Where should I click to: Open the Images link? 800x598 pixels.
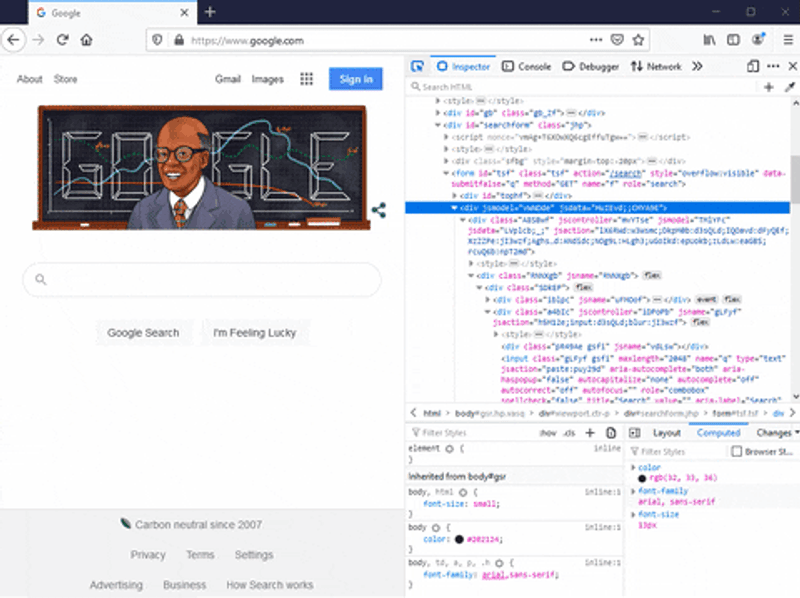tap(267, 79)
